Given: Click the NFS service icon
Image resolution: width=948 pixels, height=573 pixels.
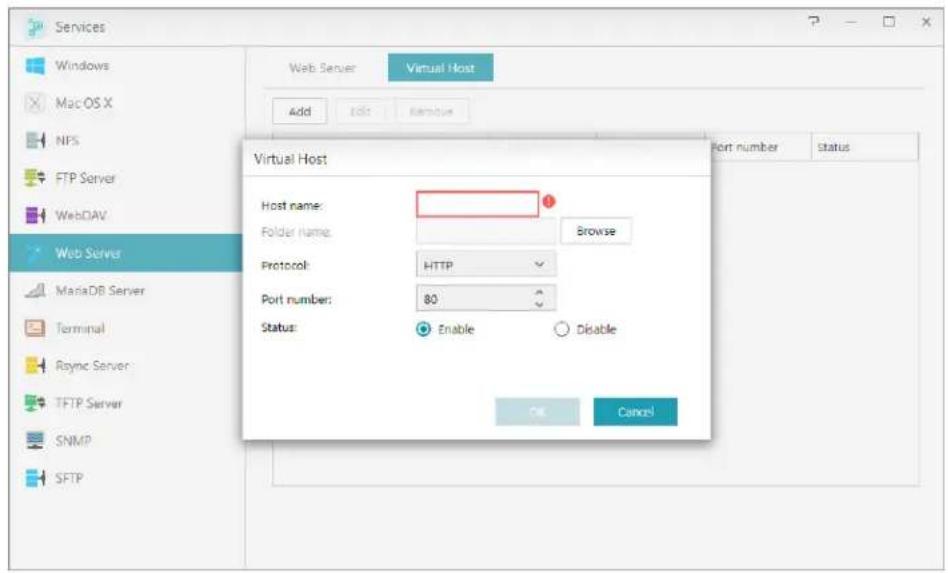Looking at the screenshot, I should coord(35,141).
